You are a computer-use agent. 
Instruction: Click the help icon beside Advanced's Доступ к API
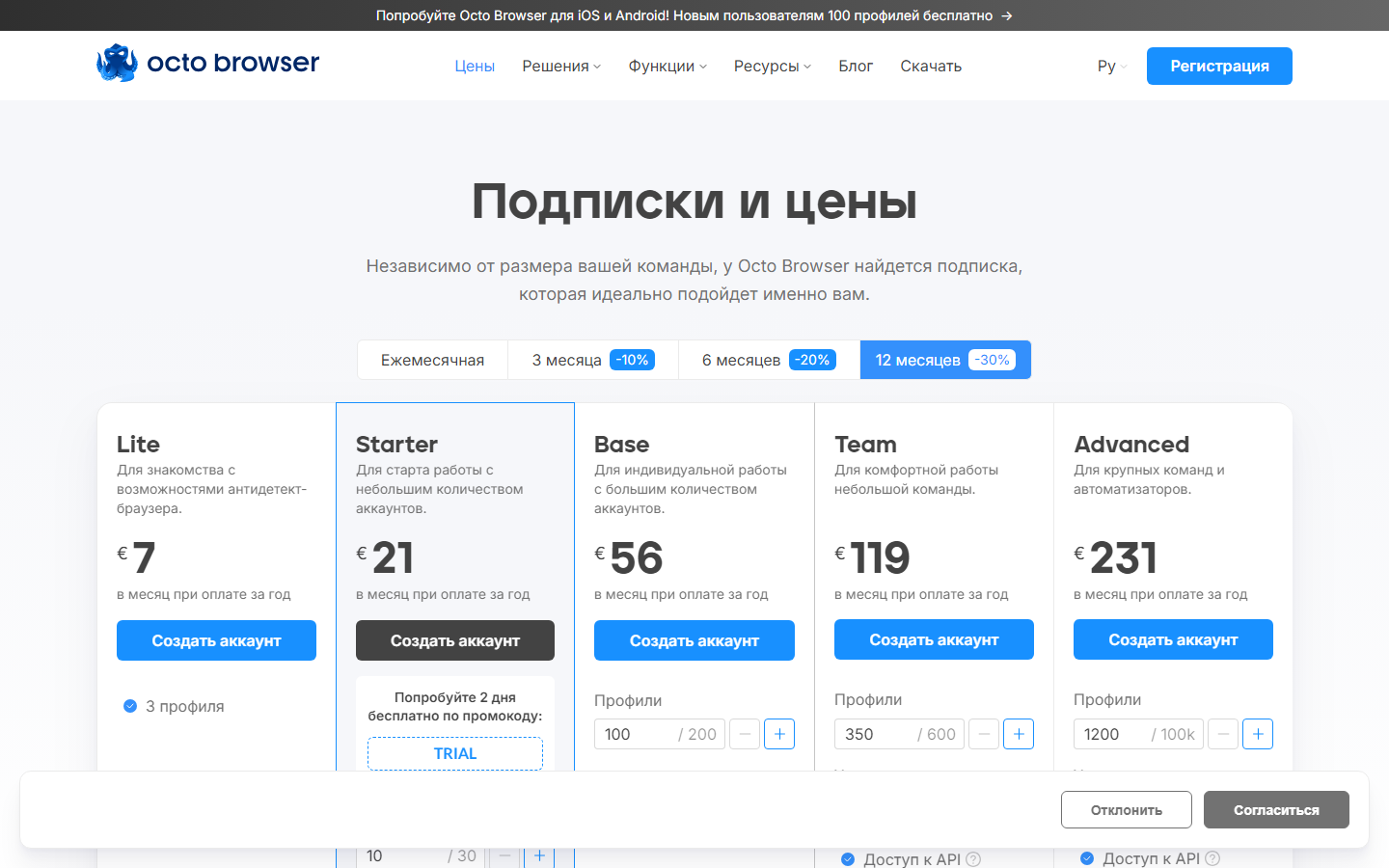point(1212,859)
